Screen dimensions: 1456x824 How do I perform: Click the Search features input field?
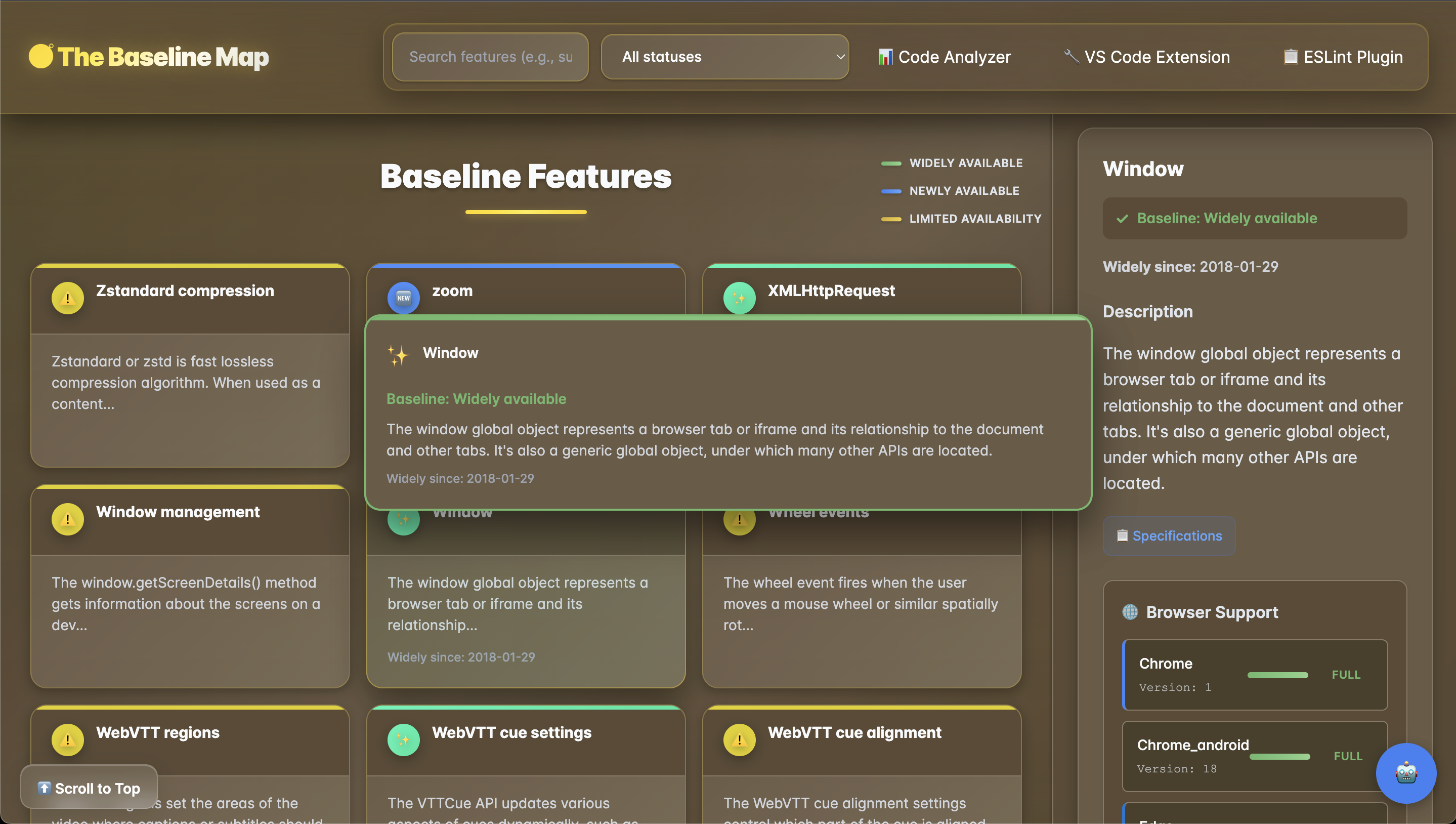pos(490,57)
